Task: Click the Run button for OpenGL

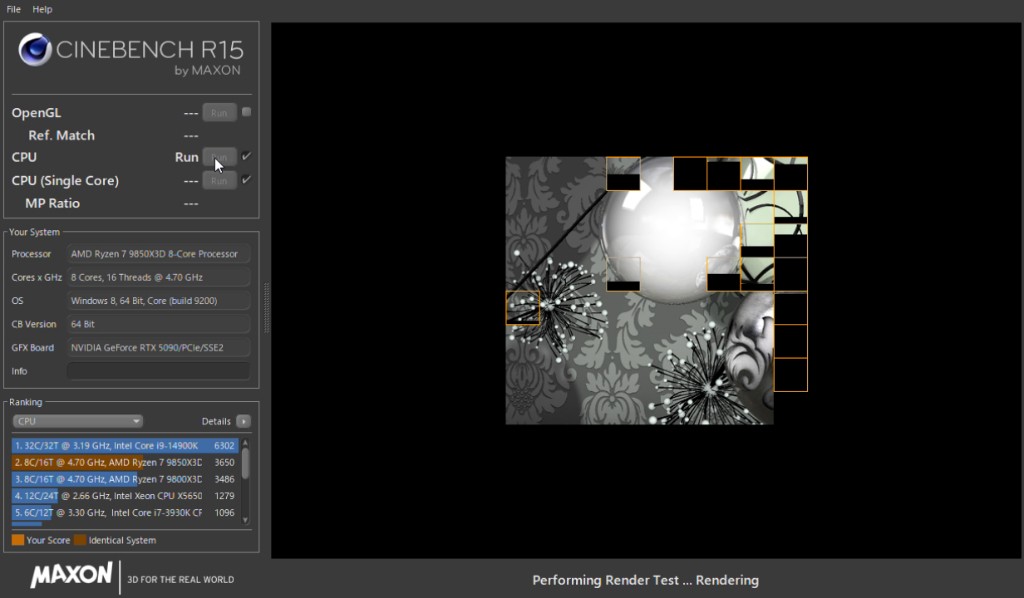Action: [219, 112]
